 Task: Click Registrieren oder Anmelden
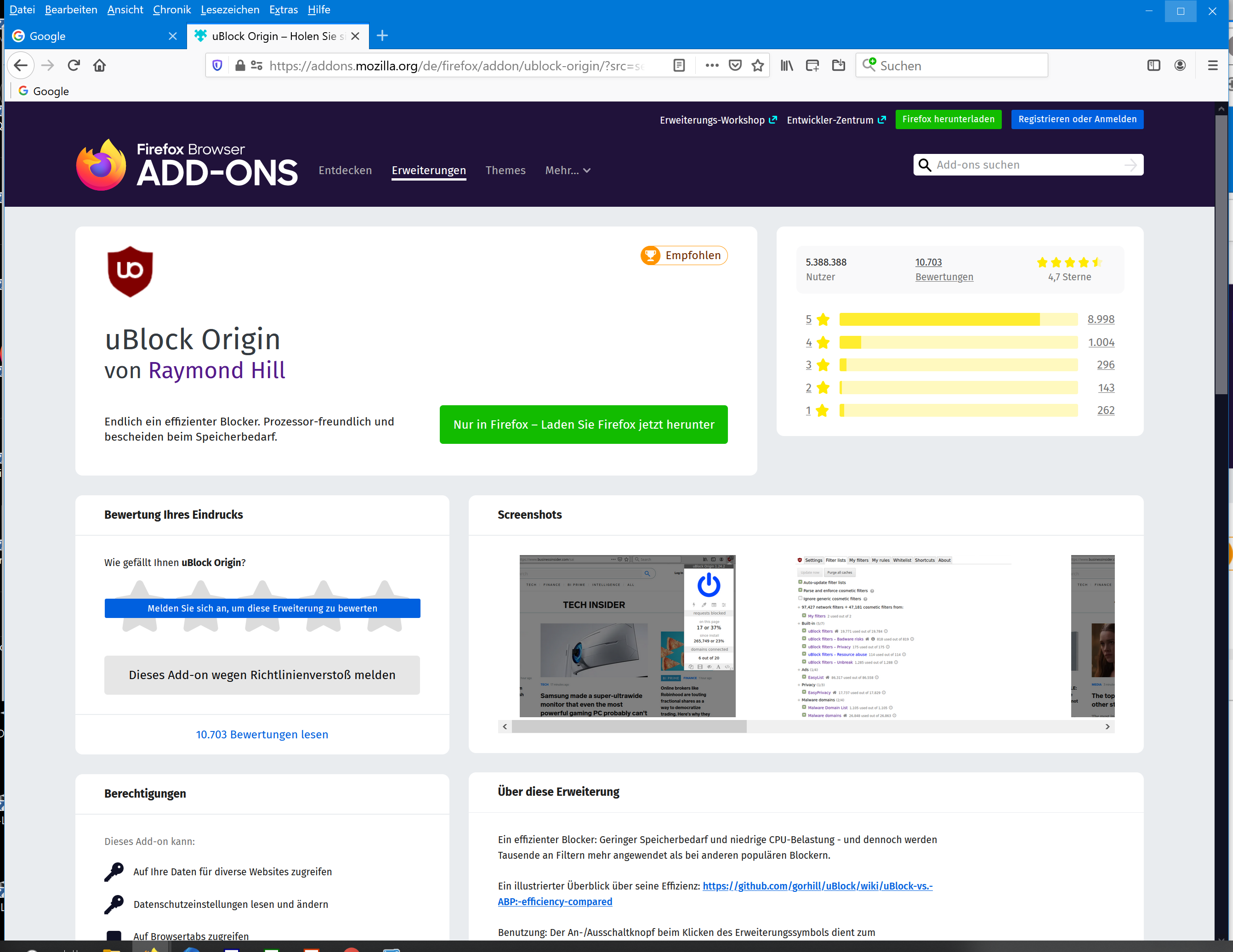pyautogui.click(x=1077, y=119)
